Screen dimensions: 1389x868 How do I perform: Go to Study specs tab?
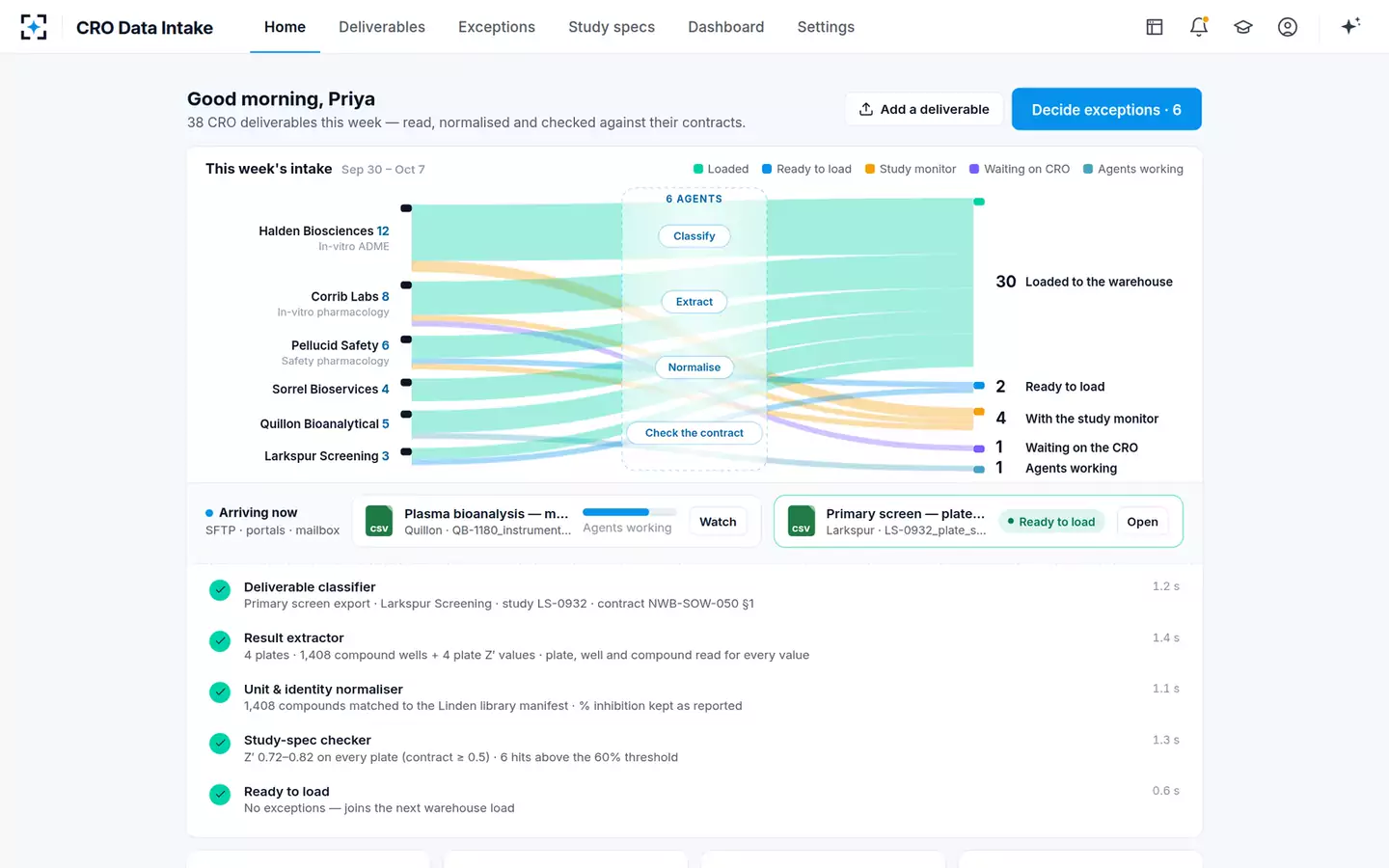click(x=612, y=27)
